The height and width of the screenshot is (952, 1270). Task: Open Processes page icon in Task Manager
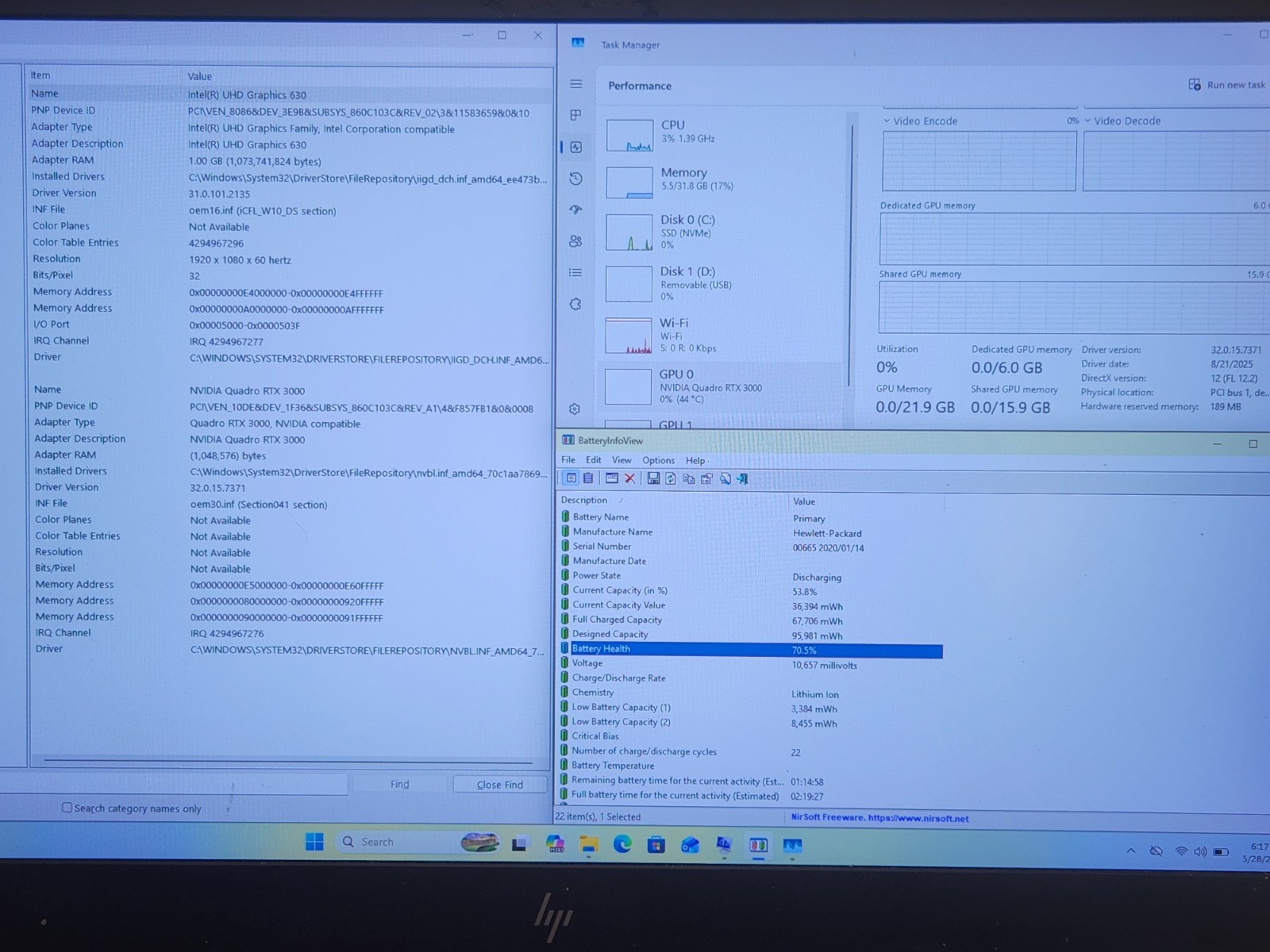(x=576, y=115)
